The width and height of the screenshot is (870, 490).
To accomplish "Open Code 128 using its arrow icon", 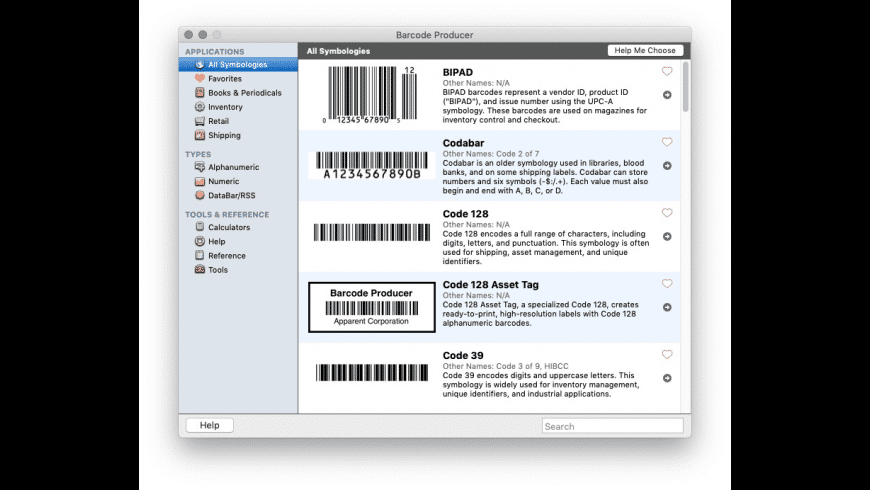I will click(667, 236).
